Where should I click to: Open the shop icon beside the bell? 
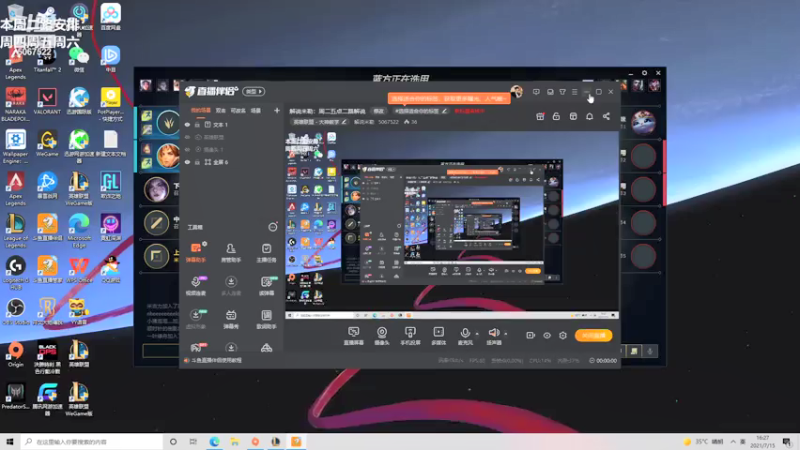coord(573,116)
